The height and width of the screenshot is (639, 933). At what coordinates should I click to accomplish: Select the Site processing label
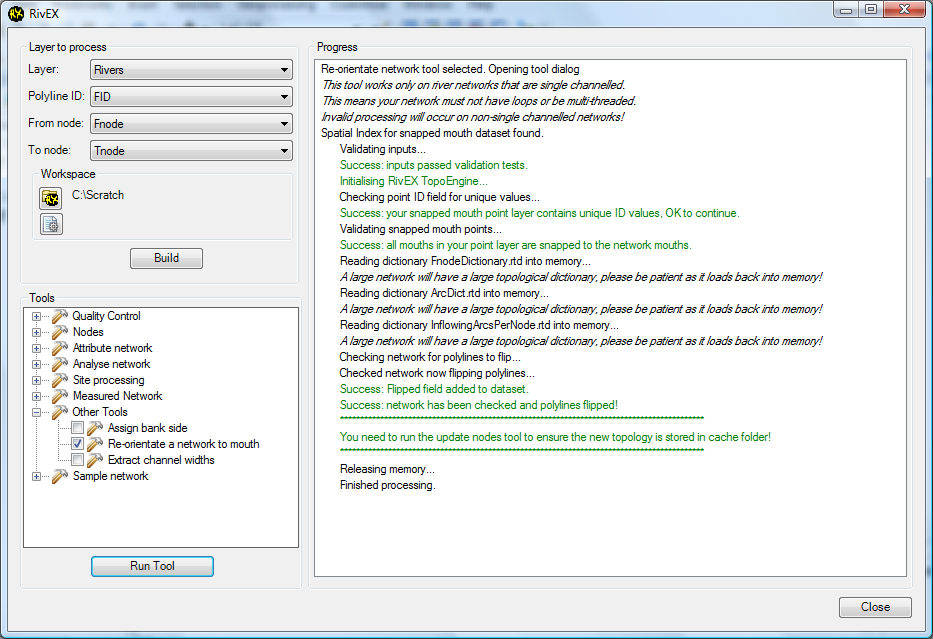pos(108,380)
